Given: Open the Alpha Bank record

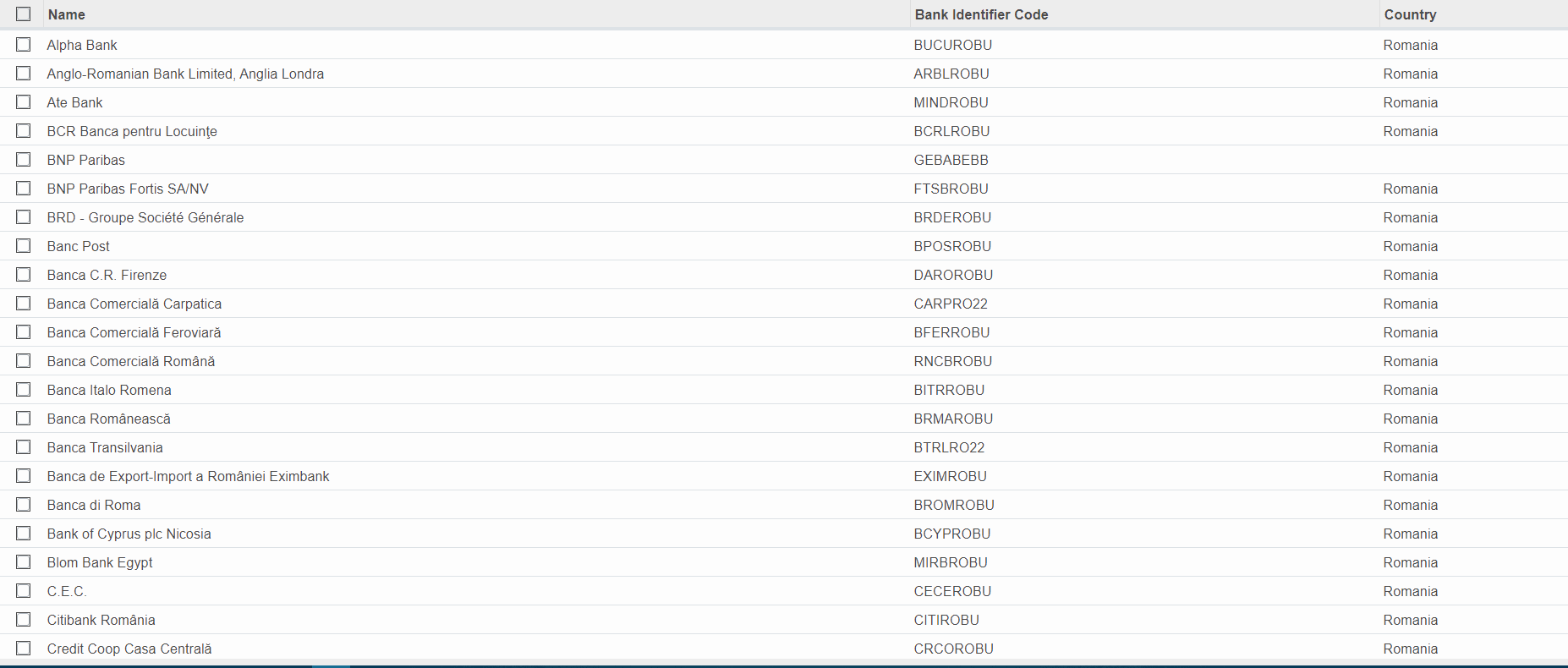Looking at the screenshot, I should (x=82, y=45).
